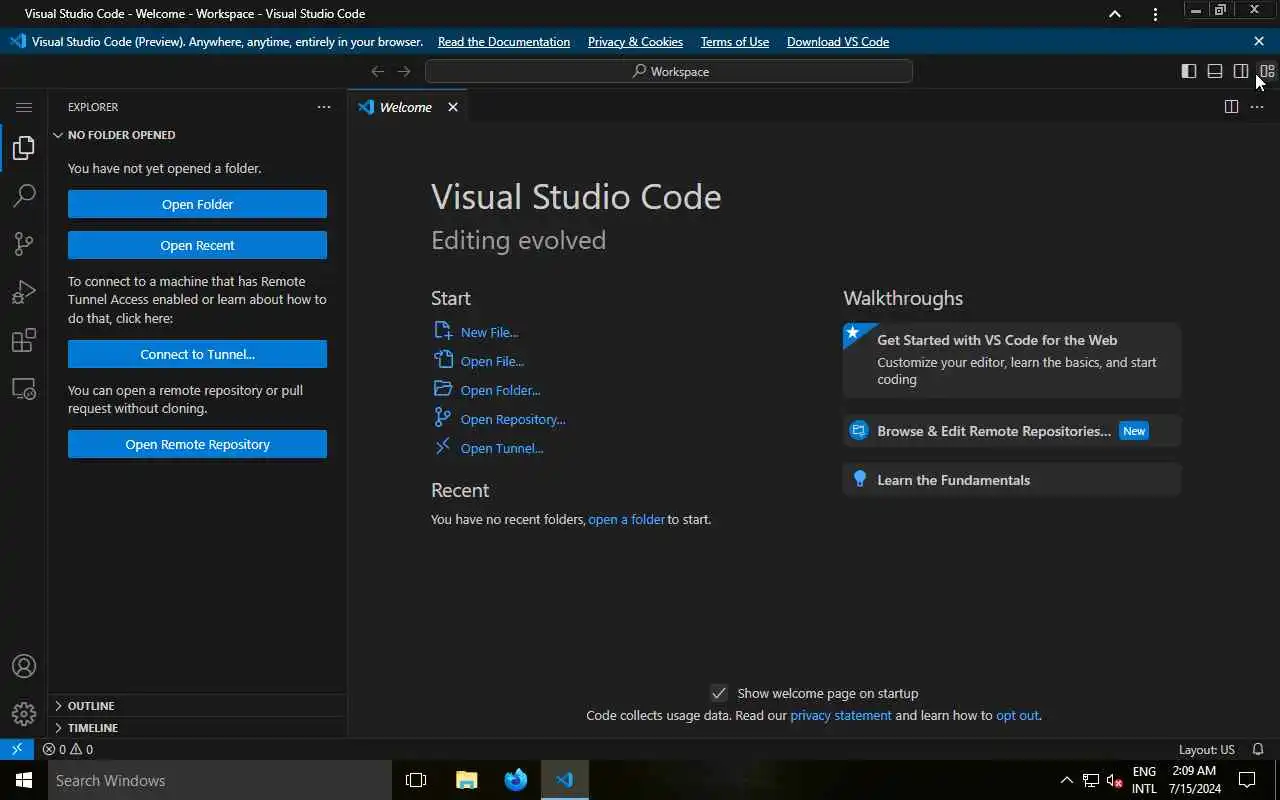
Task: Open the Extensions view icon
Action: [x=24, y=341]
